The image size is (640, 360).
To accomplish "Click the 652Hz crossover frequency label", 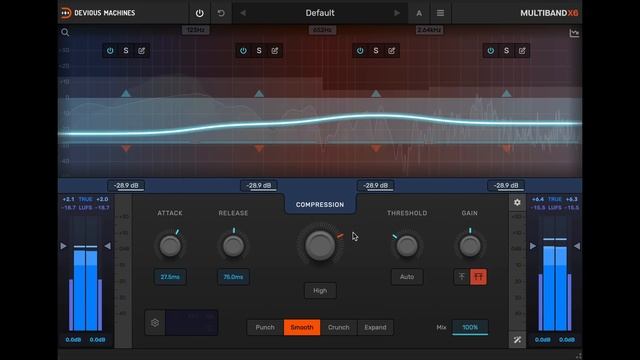I will pyautogui.click(x=322, y=30).
